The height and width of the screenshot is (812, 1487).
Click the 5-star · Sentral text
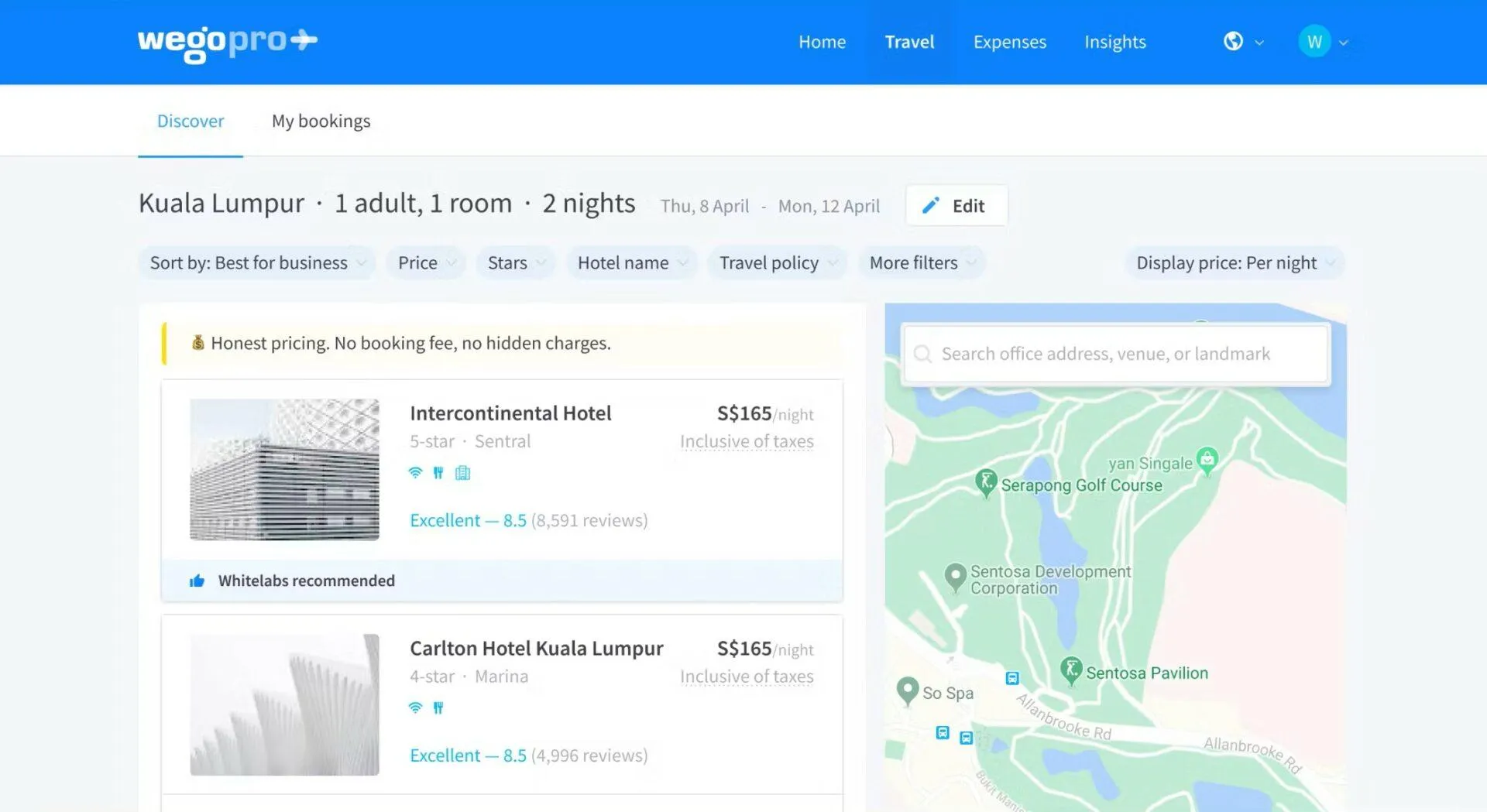click(x=470, y=441)
